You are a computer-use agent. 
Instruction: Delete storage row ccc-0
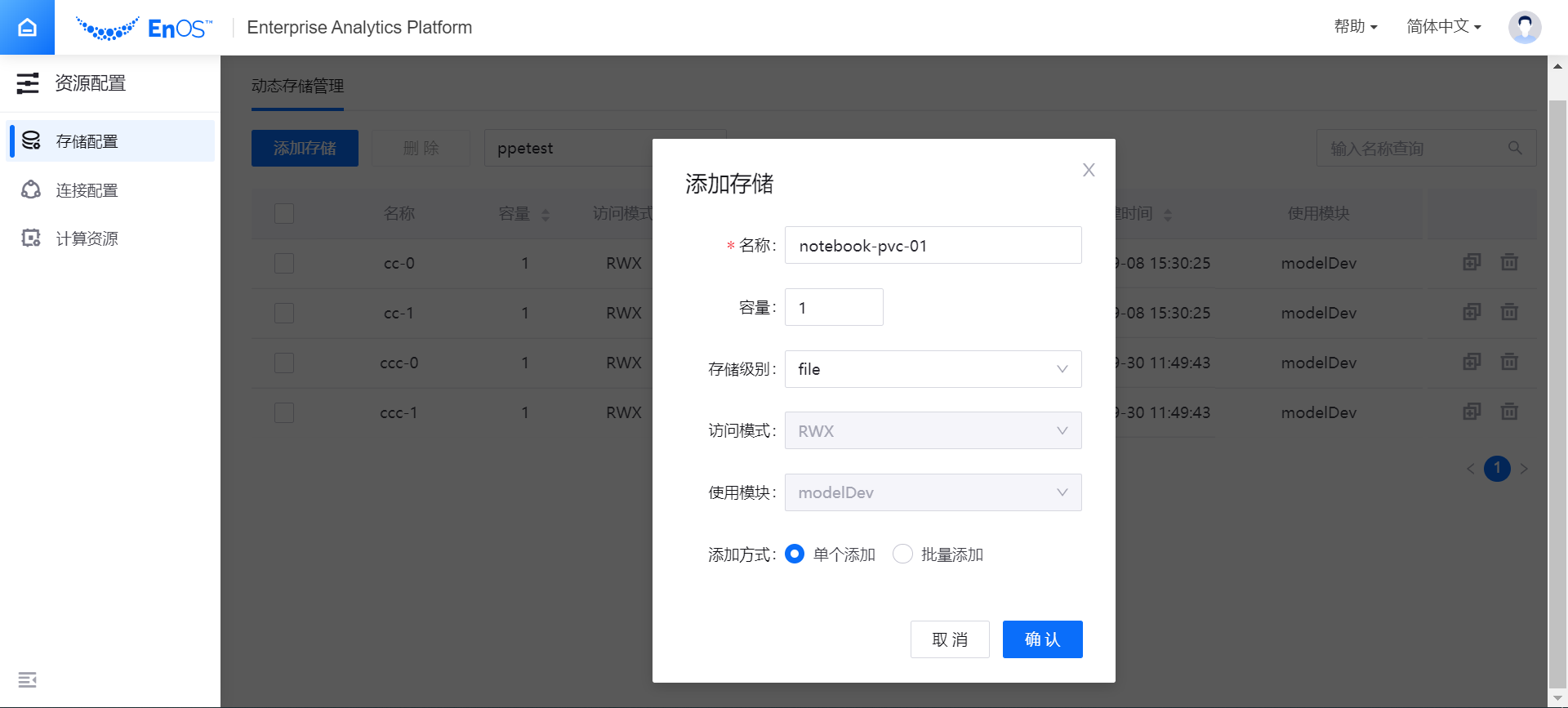point(1509,362)
